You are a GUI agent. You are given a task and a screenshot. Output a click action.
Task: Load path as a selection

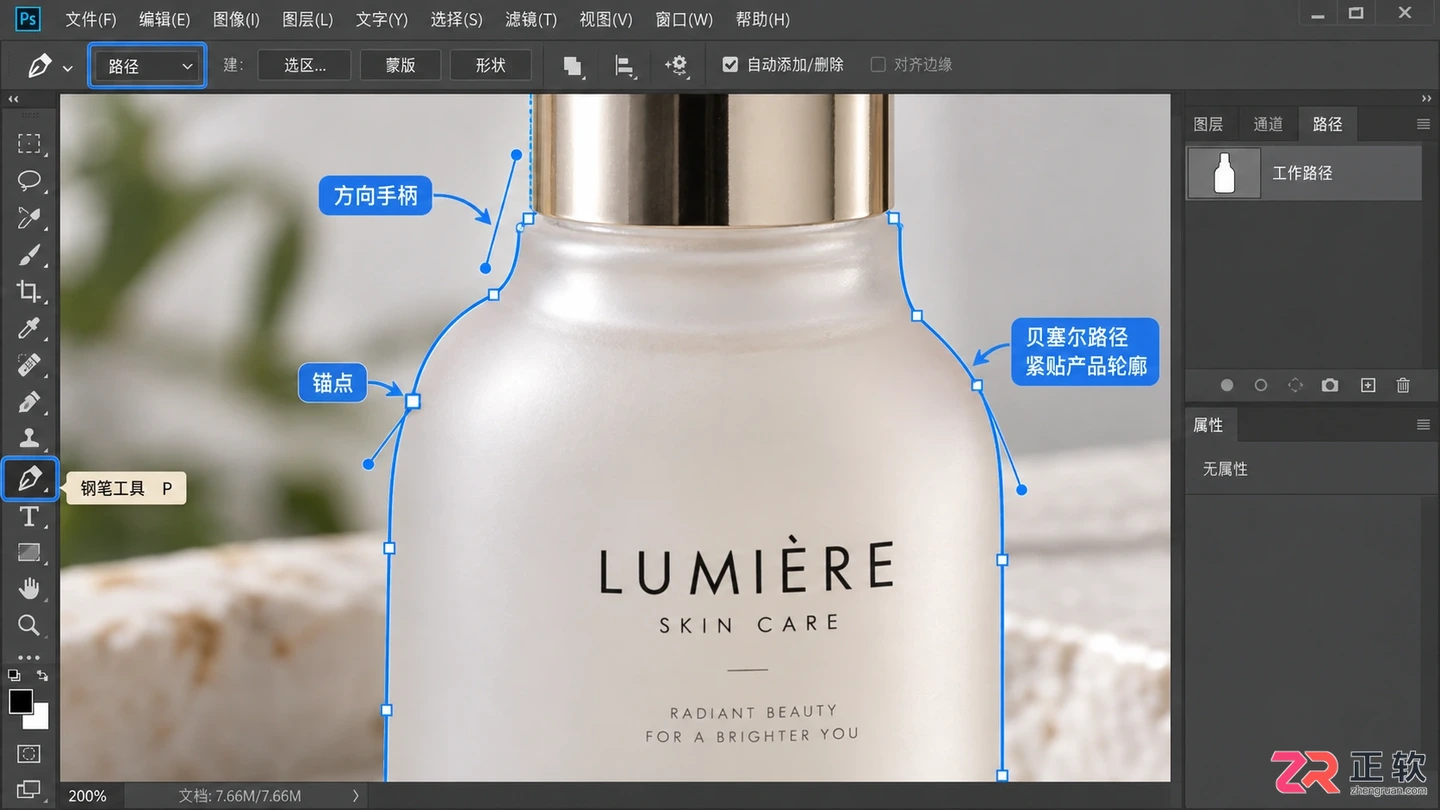(x=1295, y=385)
